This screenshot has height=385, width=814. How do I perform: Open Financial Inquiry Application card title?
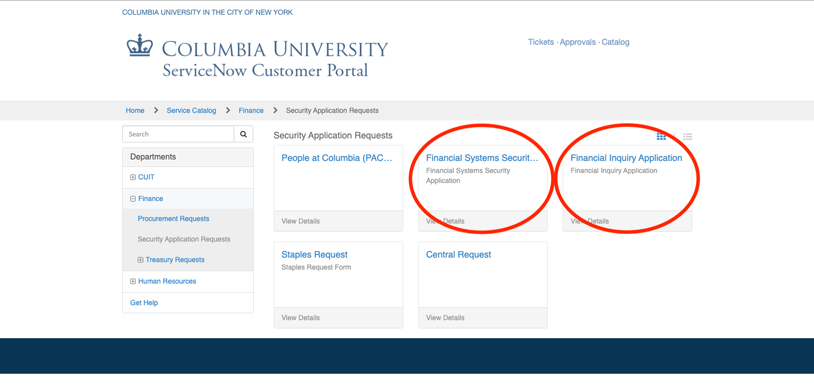point(626,158)
